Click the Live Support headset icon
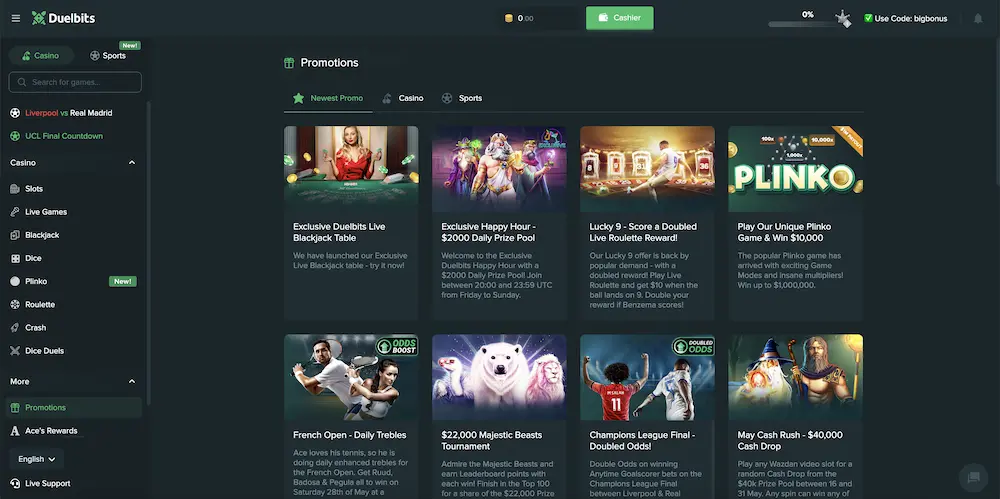The image size is (1000, 499). pos(15,484)
